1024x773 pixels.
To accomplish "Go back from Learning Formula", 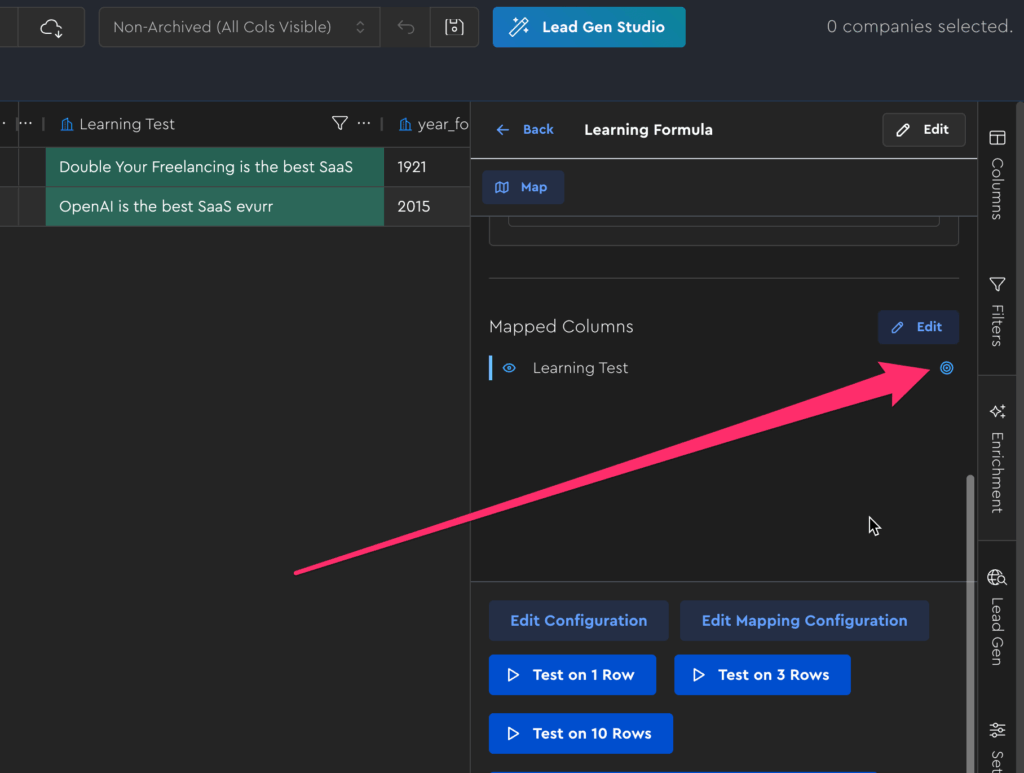I will (x=526, y=129).
